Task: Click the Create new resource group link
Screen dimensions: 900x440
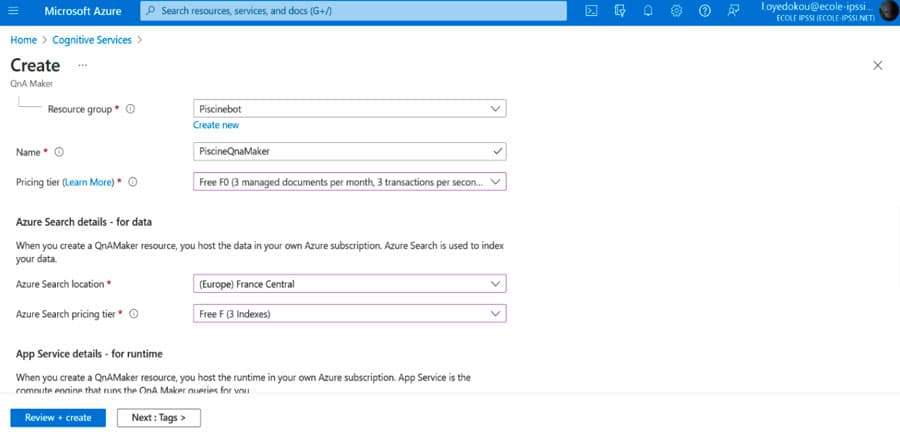Action: point(216,125)
